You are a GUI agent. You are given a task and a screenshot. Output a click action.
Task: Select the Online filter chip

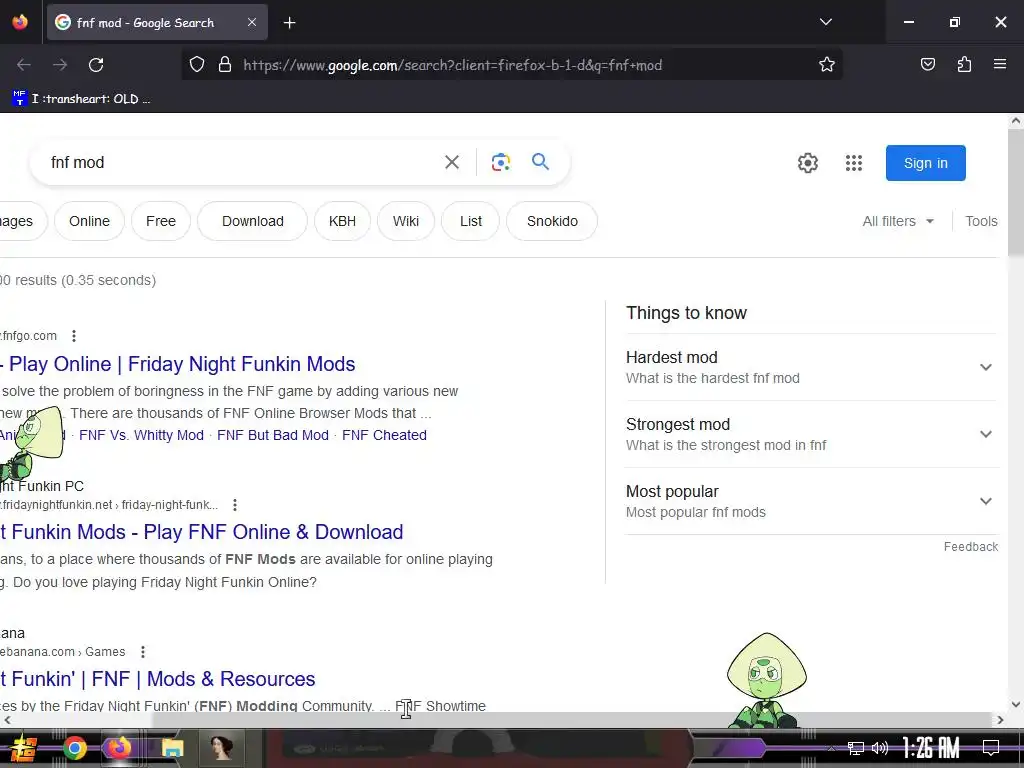[x=89, y=221]
